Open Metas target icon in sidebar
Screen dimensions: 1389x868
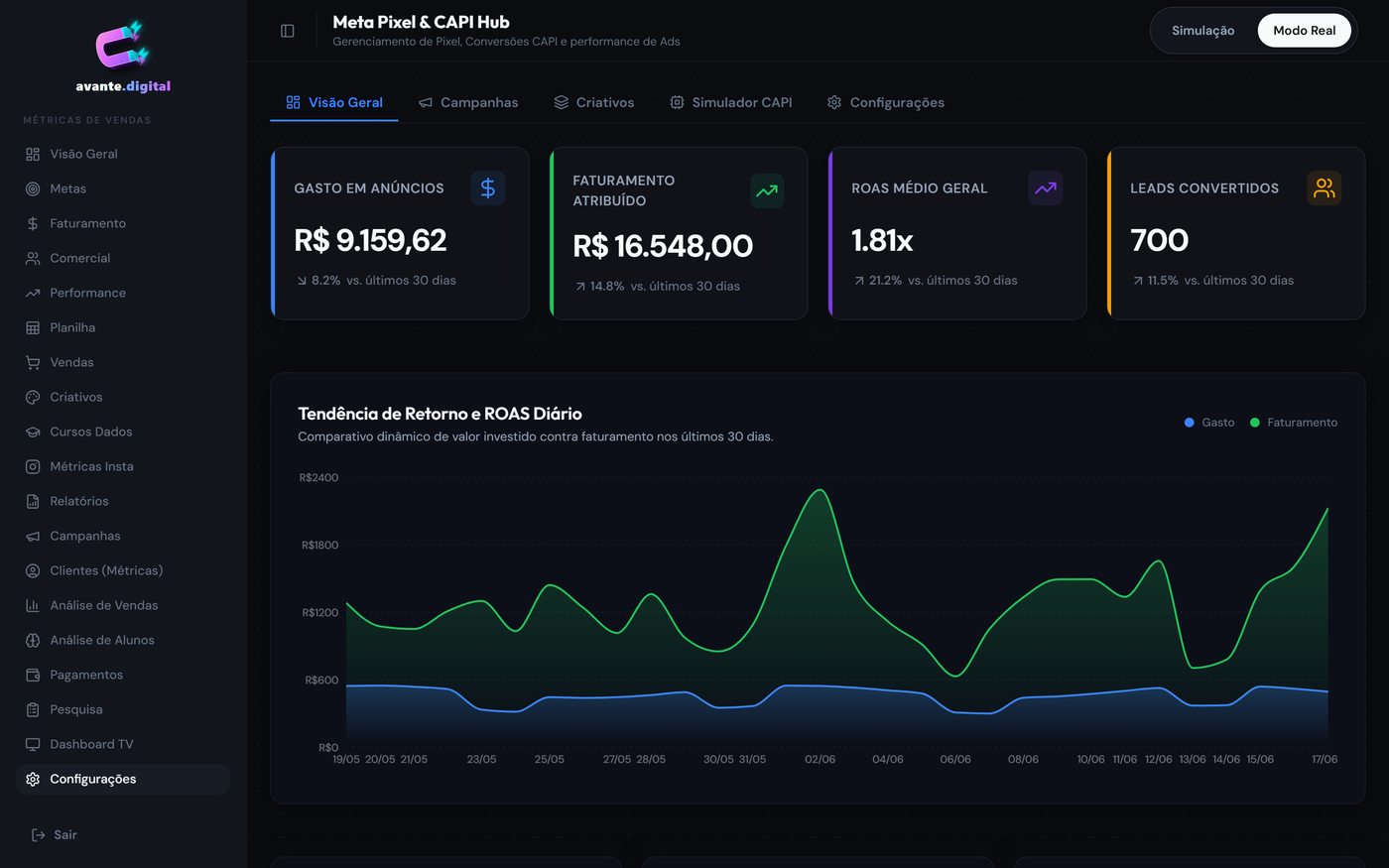[33, 188]
